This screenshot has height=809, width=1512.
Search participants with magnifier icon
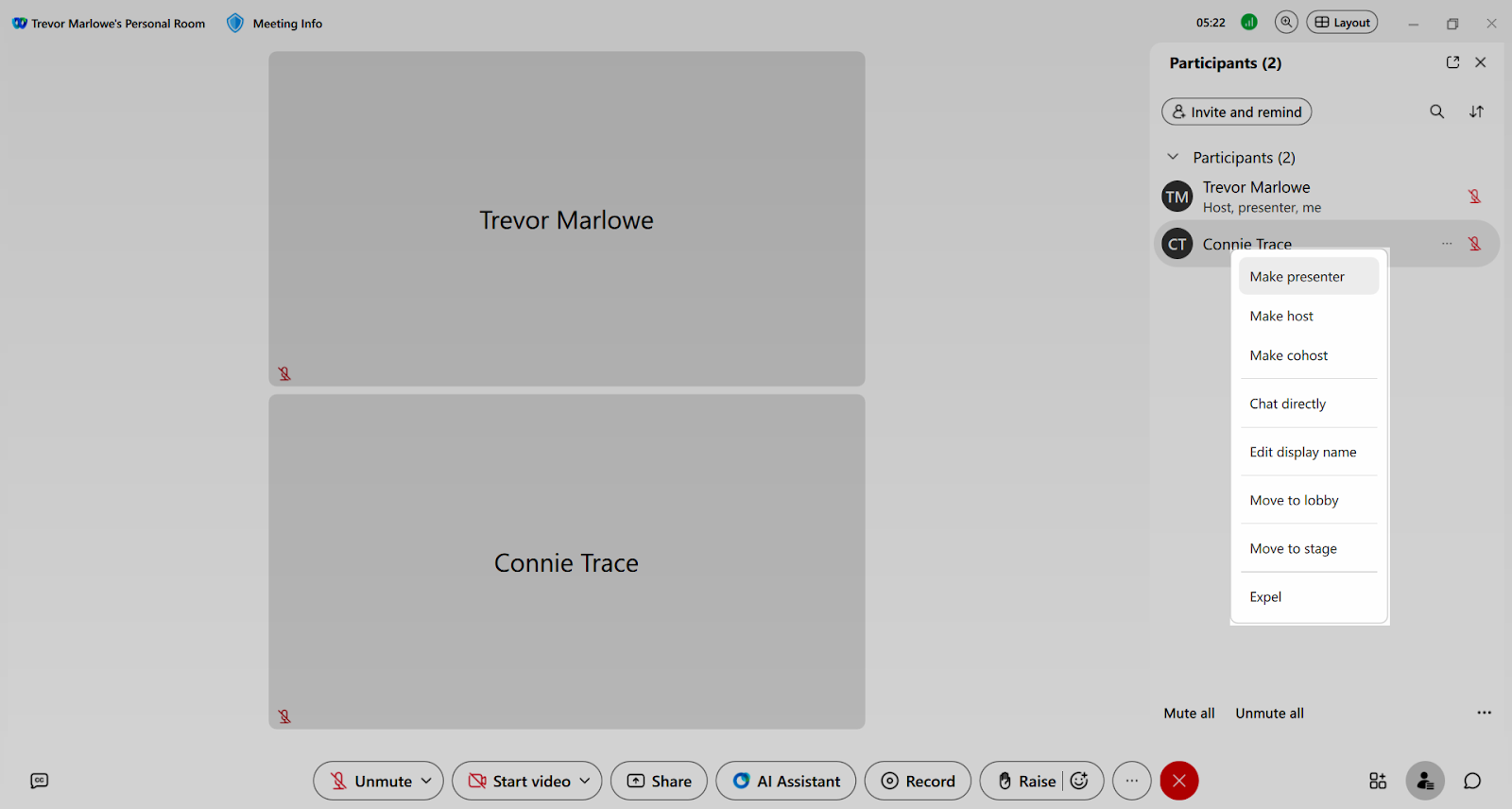click(x=1436, y=112)
